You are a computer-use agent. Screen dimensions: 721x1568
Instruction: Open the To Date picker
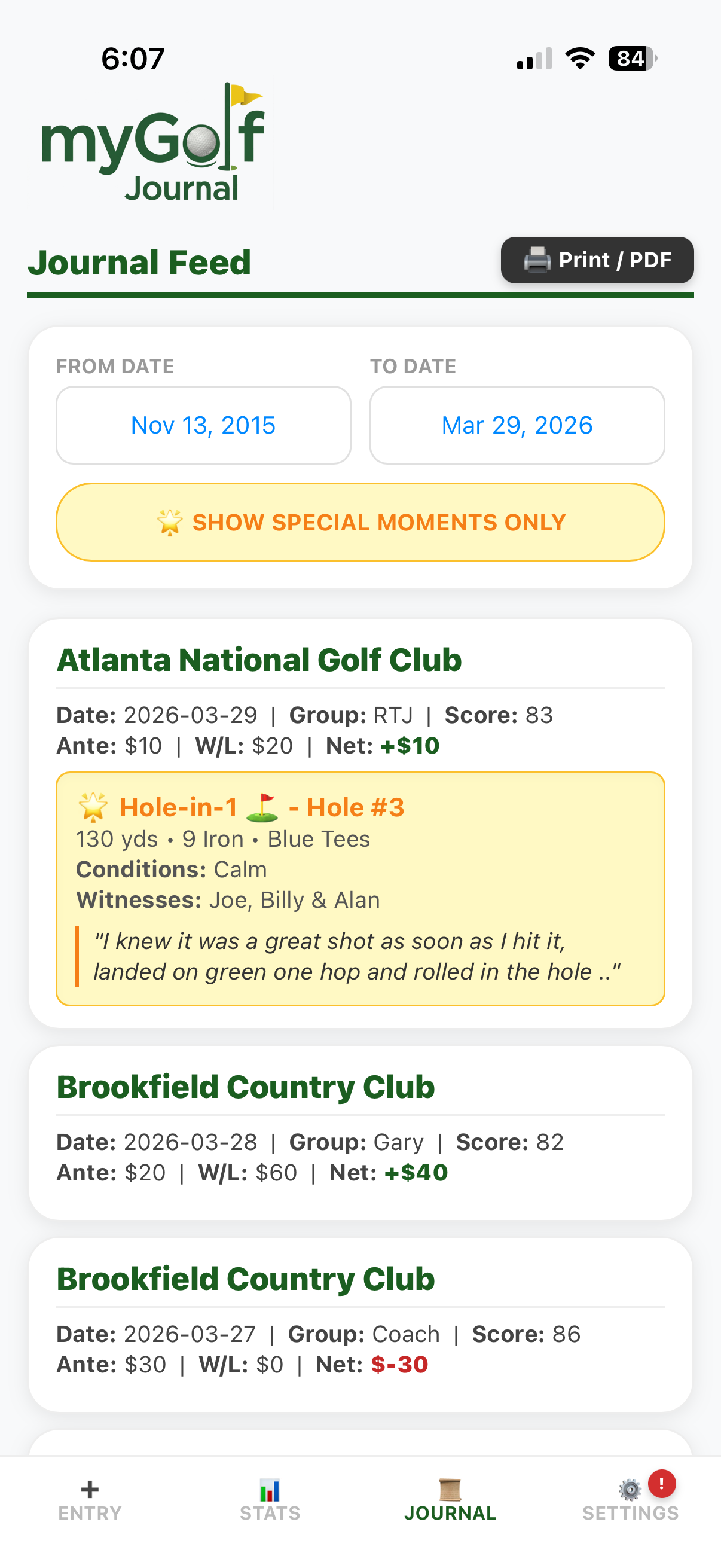[517, 425]
